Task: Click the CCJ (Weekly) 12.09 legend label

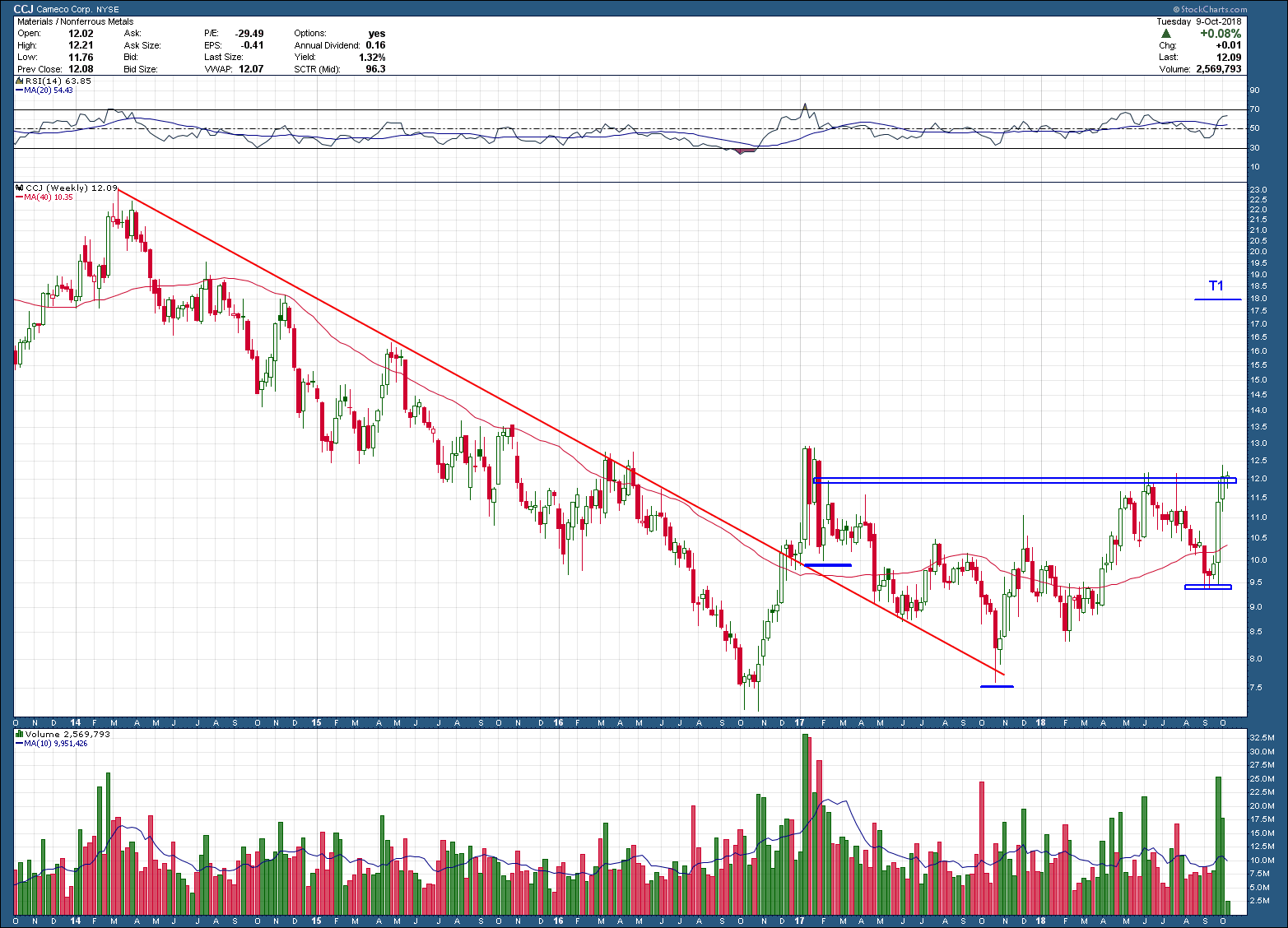Action: pos(72,188)
